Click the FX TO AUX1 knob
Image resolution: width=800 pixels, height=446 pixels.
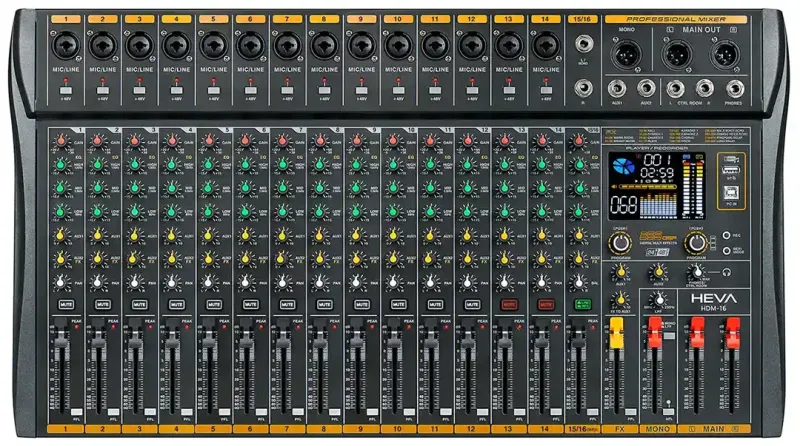[620, 300]
